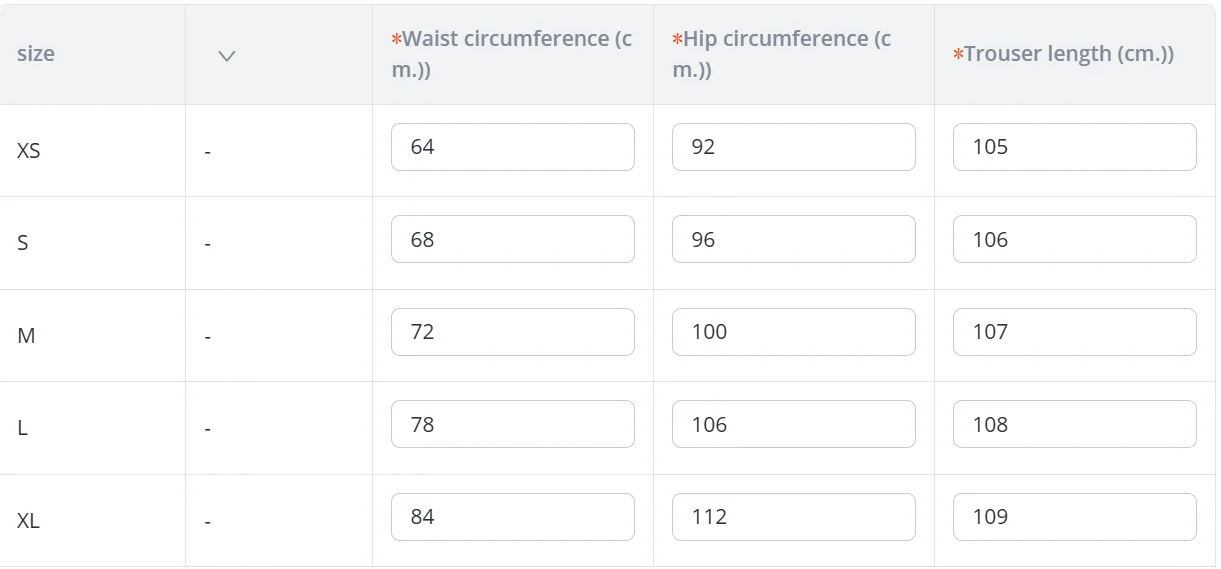
Task: Click the Trouser length column header
Action: (x=1066, y=54)
